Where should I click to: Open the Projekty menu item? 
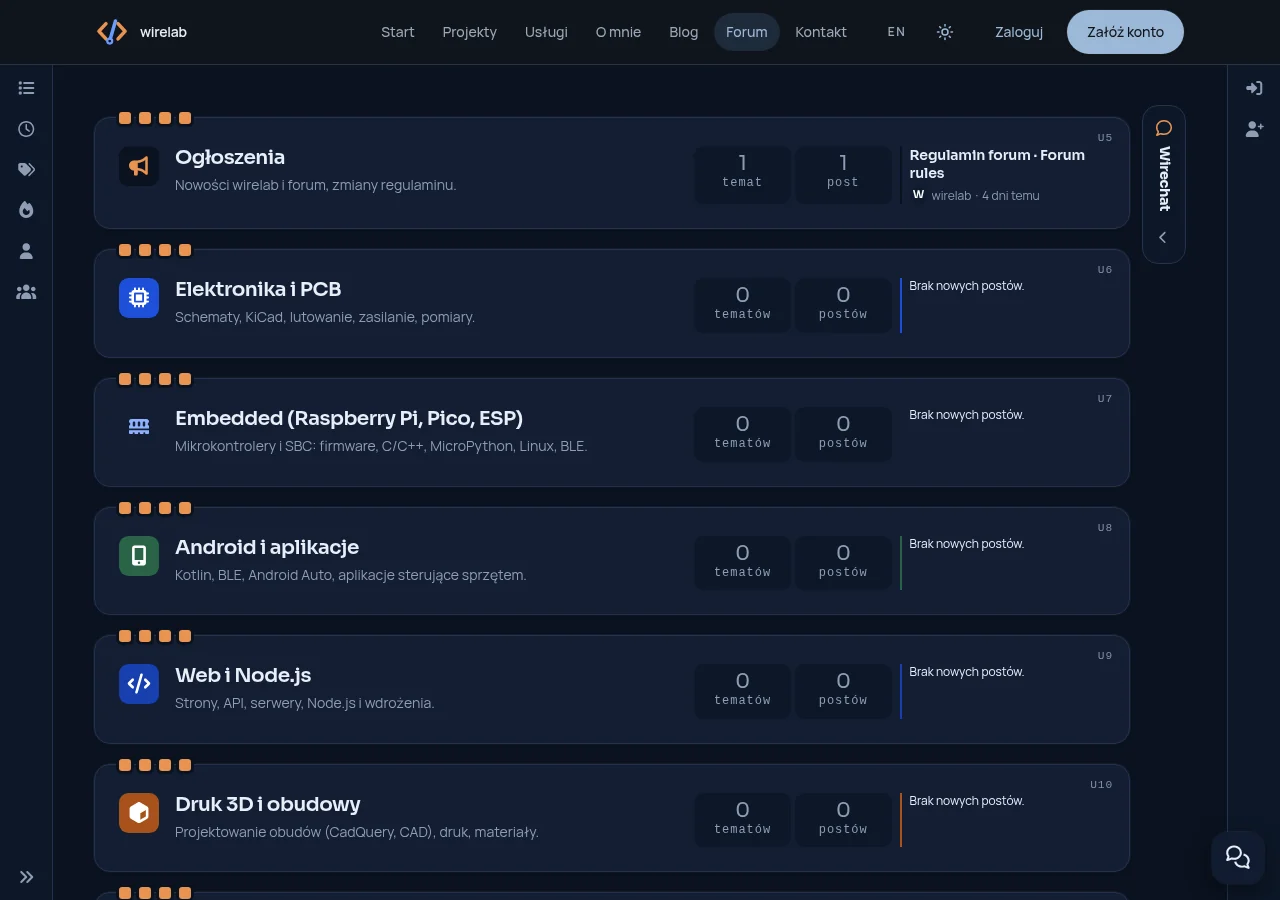click(x=470, y=32)
